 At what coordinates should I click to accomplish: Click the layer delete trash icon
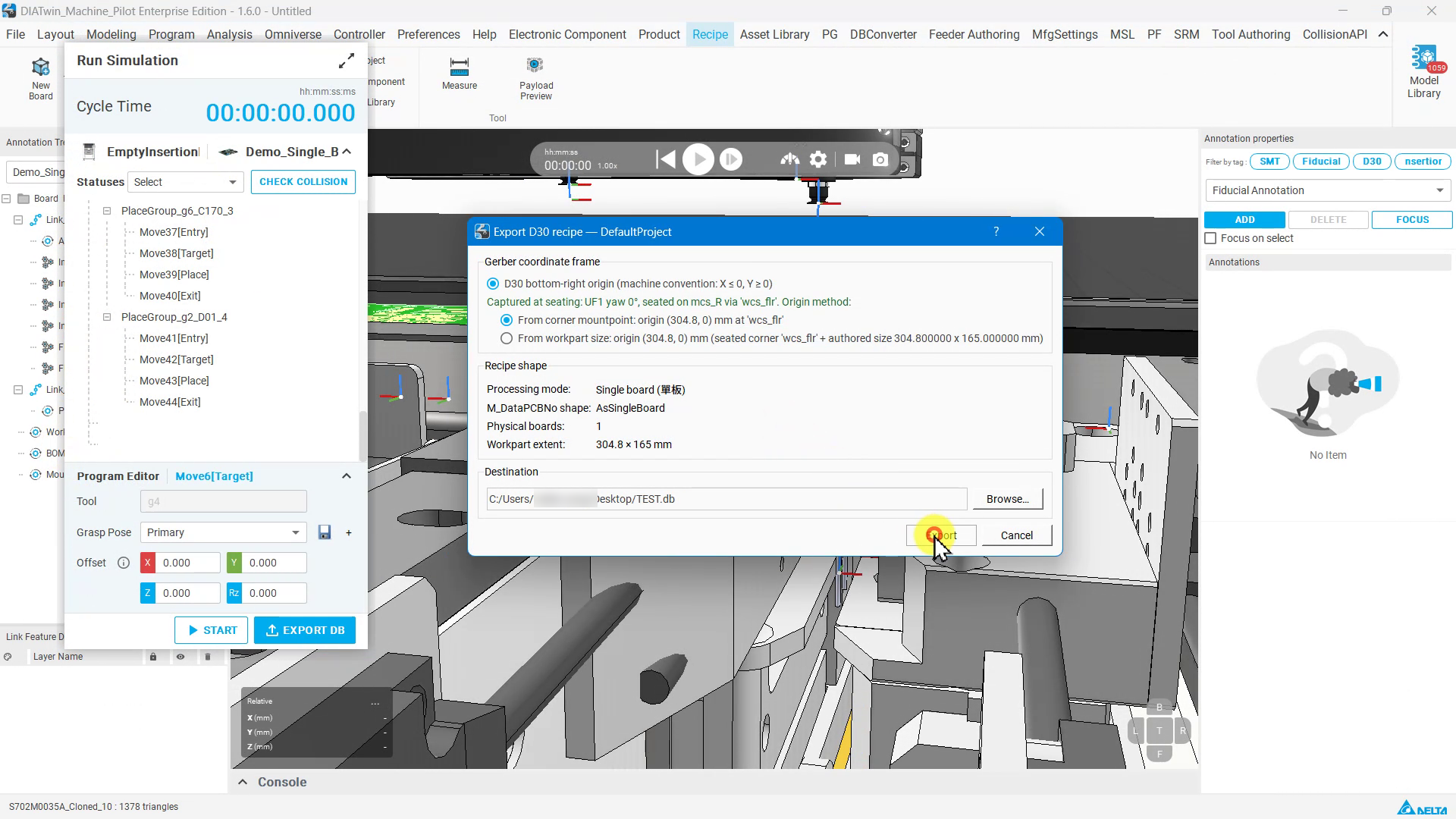(x=208, y=657)
